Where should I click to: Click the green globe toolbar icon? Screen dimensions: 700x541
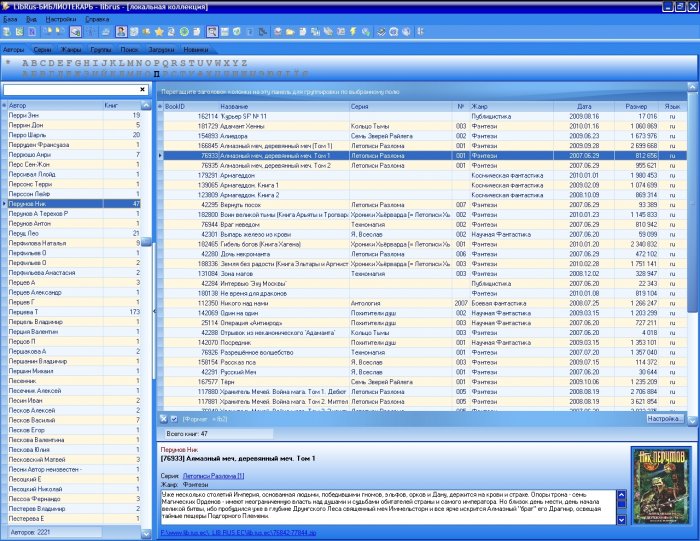(185, 32)
